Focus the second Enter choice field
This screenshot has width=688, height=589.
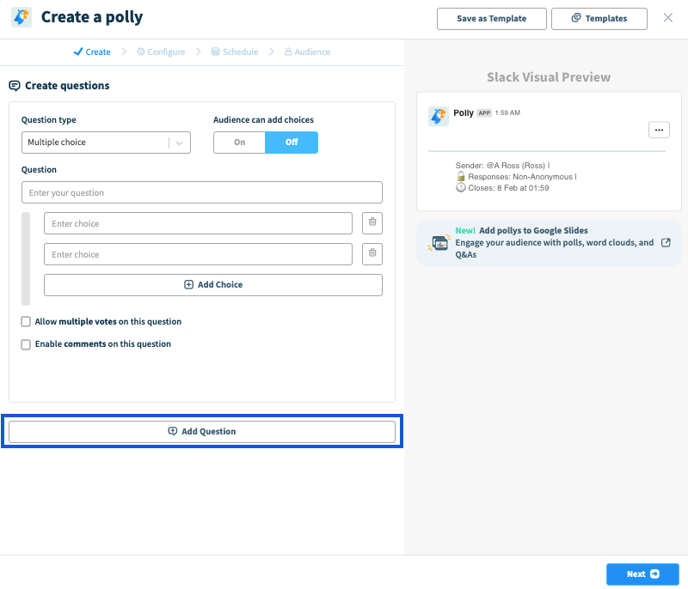click(x=198, y=254)
